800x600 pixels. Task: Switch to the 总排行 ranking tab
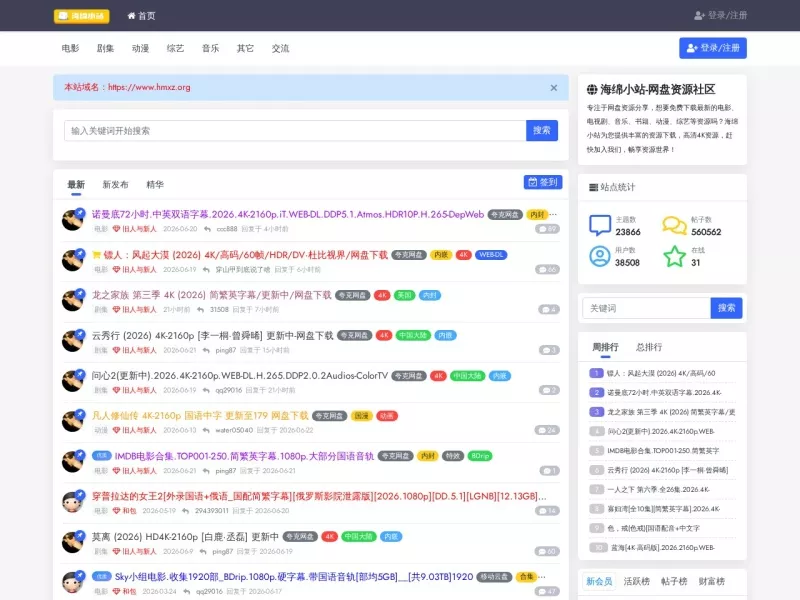(x=649, y=347)
